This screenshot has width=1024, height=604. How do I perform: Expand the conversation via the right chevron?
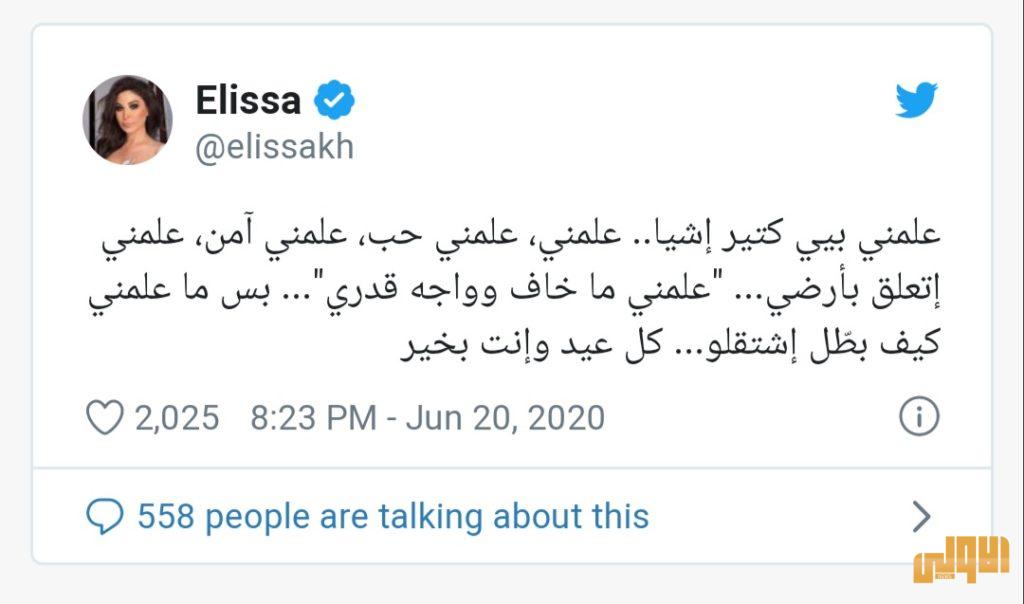tap(920, 516)
